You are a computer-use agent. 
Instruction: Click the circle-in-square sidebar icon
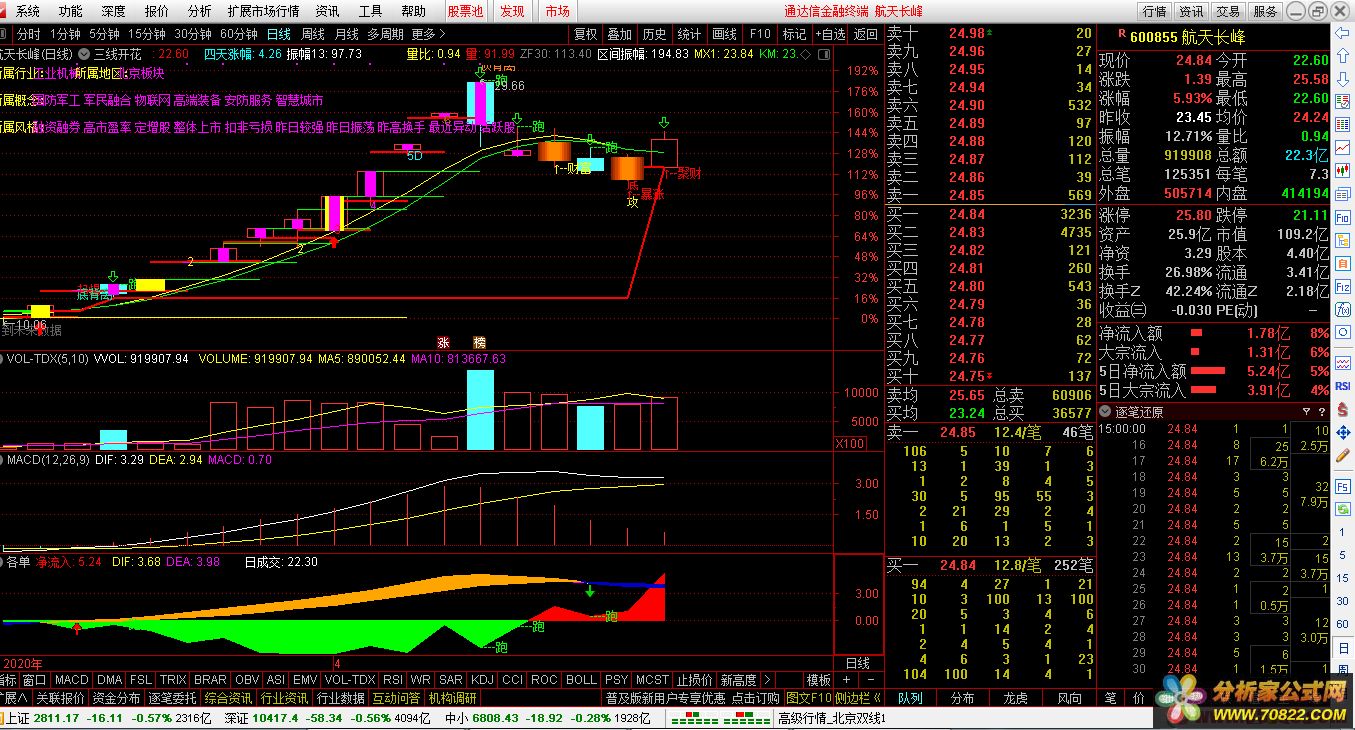pos(1343,331)
